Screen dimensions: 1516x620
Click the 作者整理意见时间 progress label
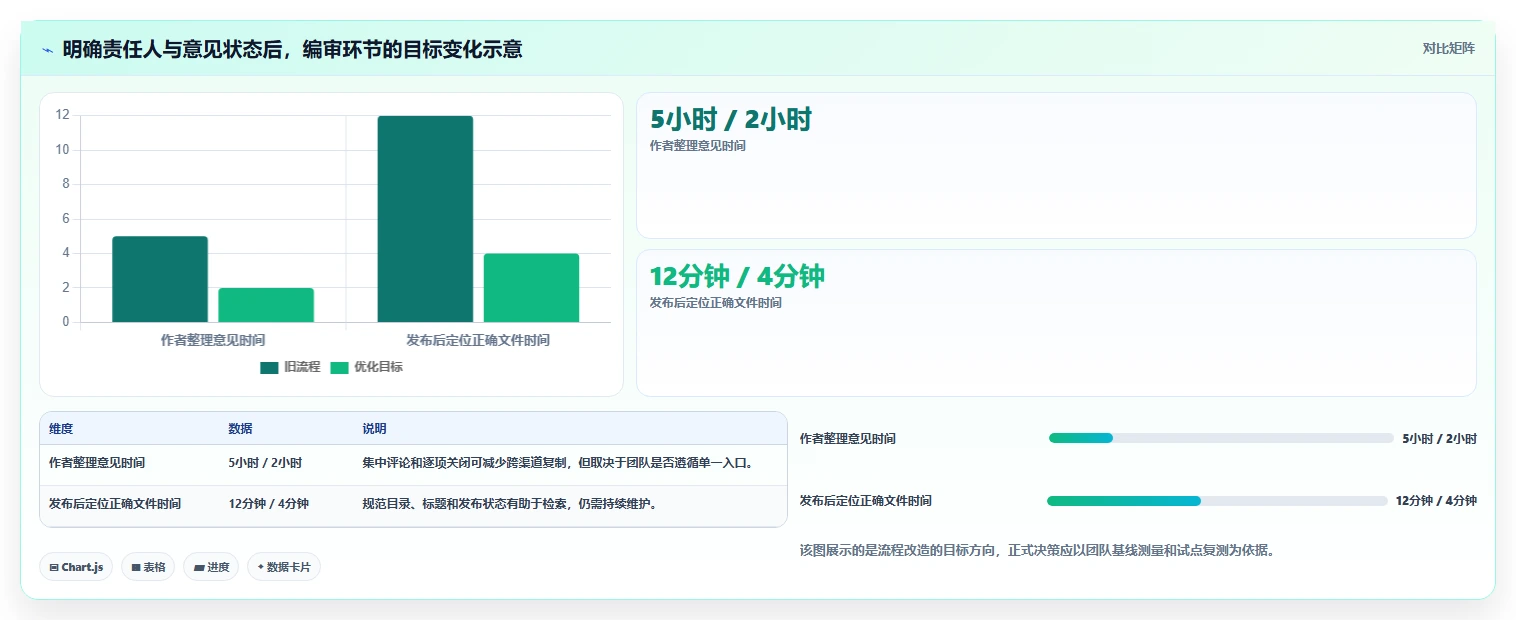tap(848, 438)
